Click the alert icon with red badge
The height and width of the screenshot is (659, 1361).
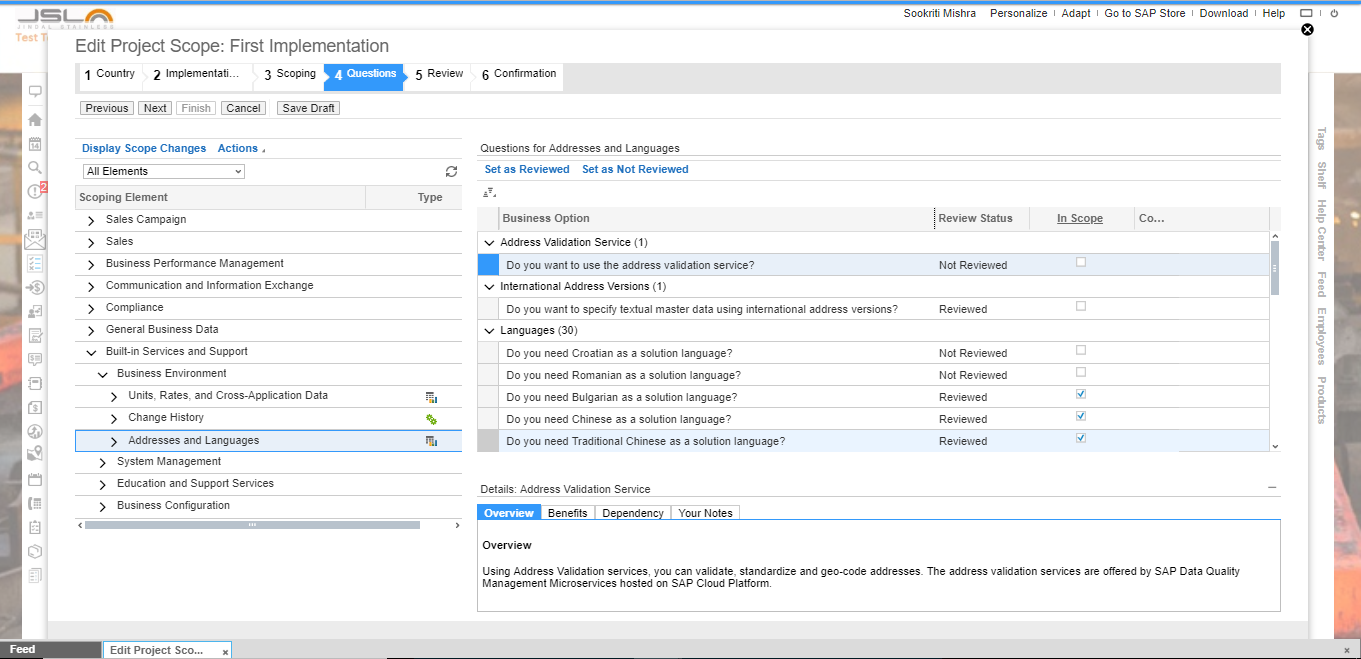35,191
